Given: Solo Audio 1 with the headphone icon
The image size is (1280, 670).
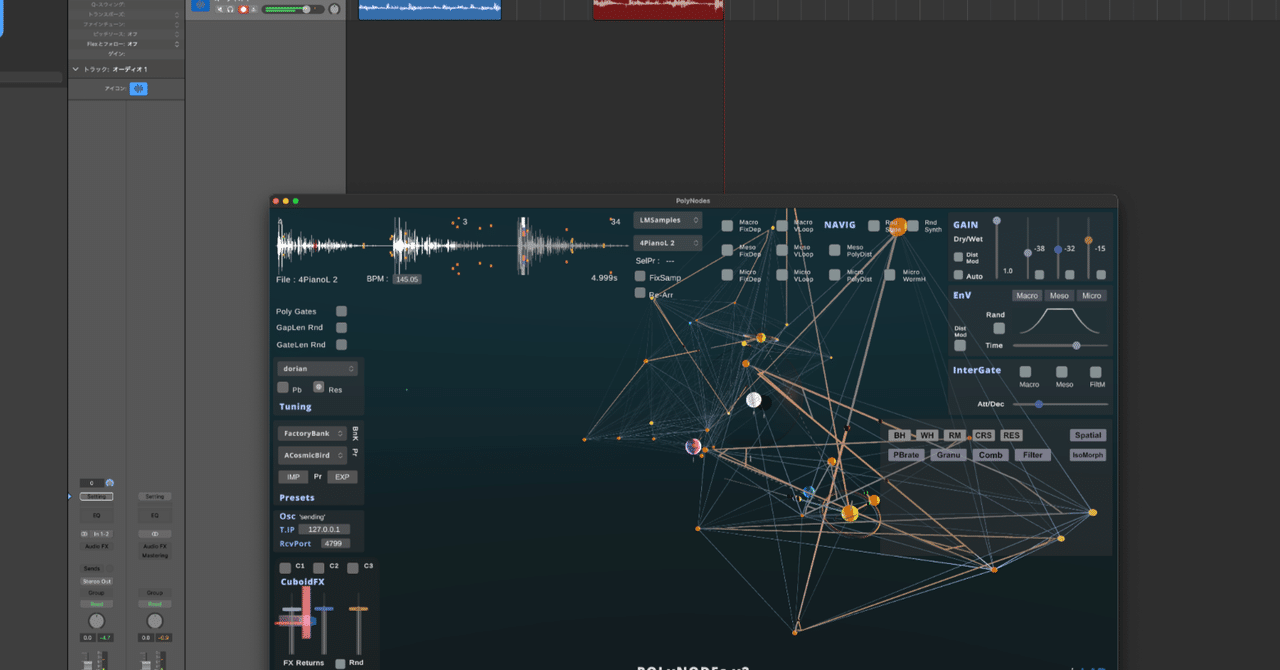Looking at the screenshot, I should tap(230, 9).
